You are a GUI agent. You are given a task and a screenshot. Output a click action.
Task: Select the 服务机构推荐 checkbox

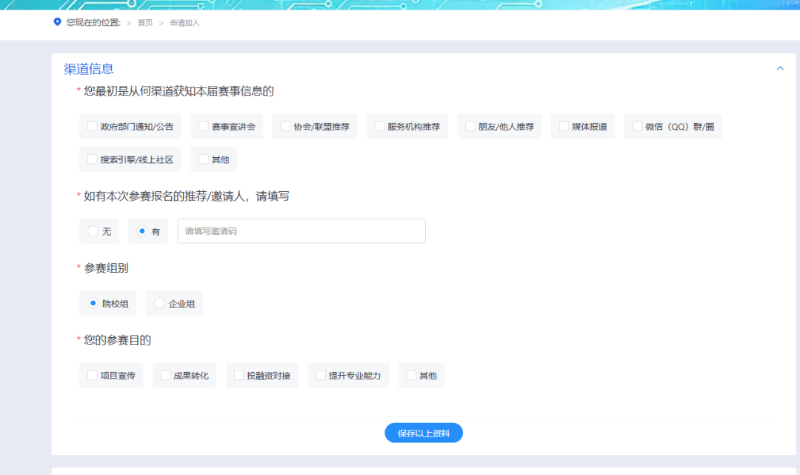coord(380,127)
